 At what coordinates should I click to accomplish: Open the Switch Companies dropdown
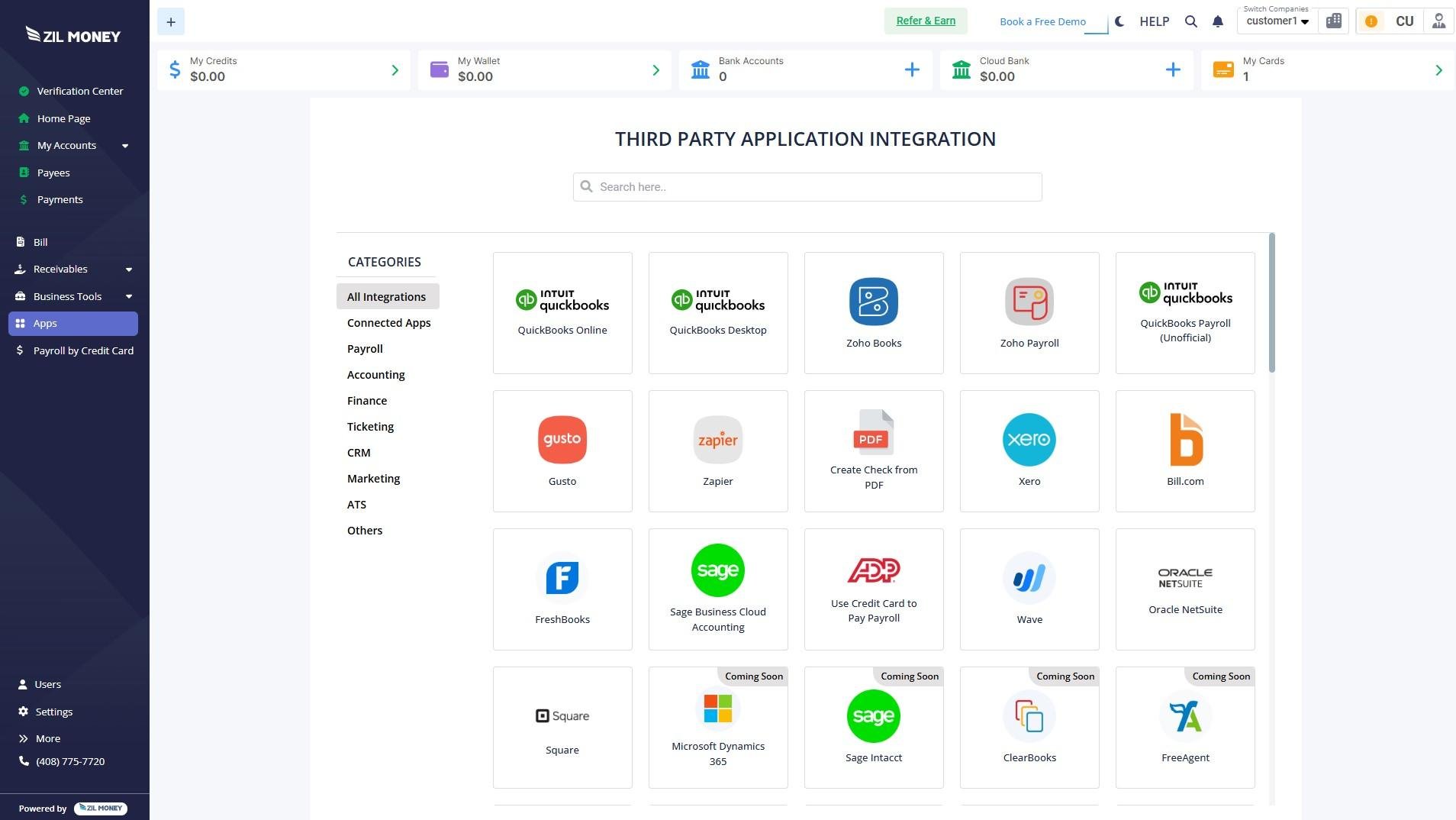[x=1277, y=21]
